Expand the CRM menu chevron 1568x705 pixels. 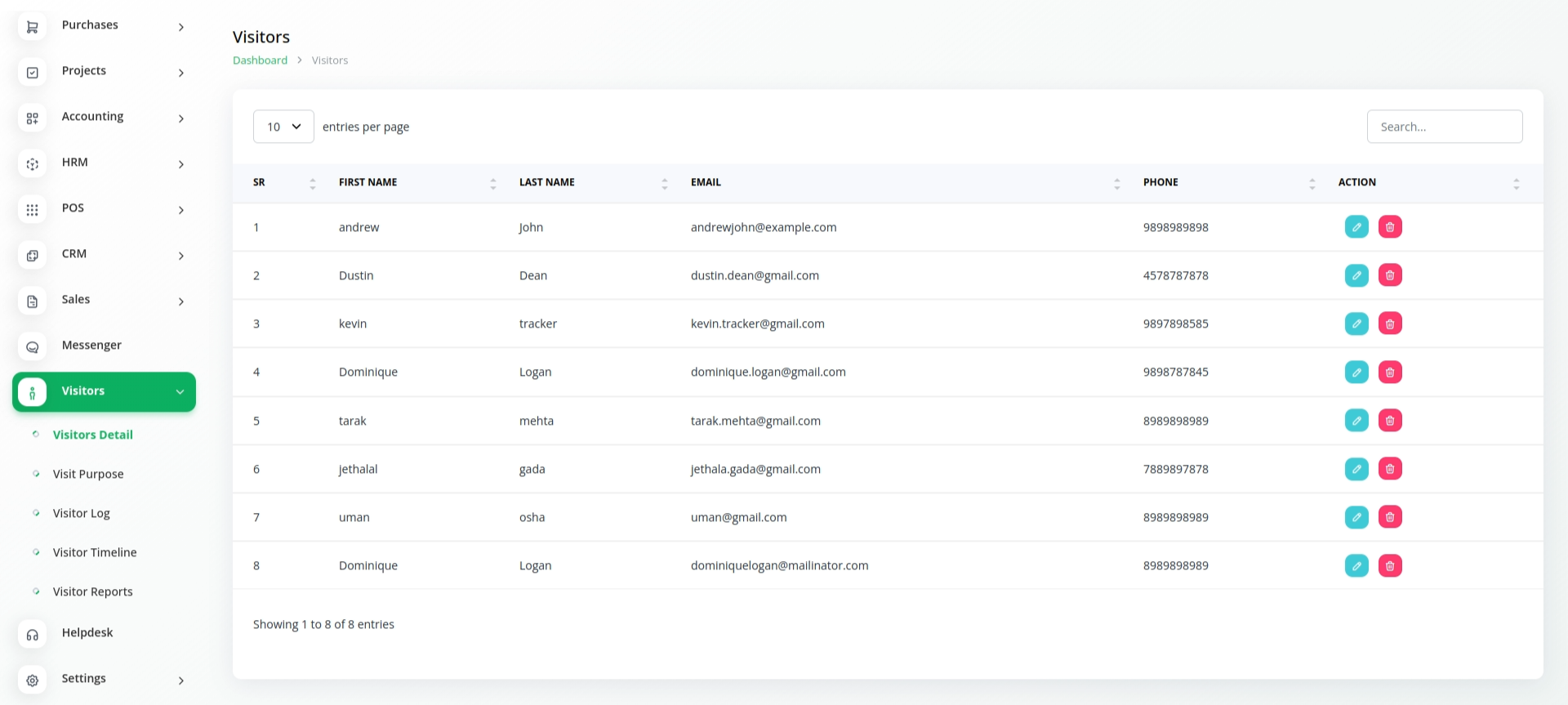point(181,256)
